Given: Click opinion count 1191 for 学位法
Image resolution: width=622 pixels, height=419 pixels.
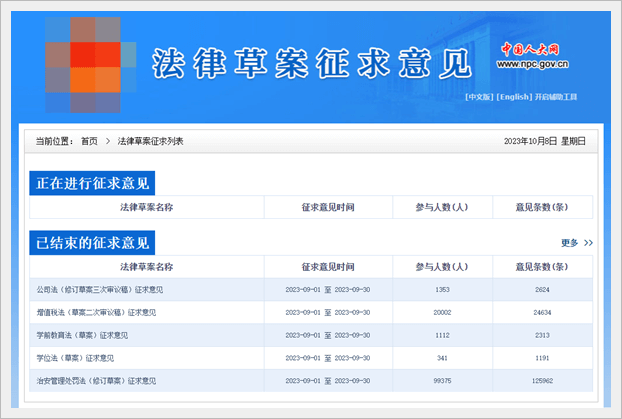Looking at the screenshot, I should coord(542,358).
